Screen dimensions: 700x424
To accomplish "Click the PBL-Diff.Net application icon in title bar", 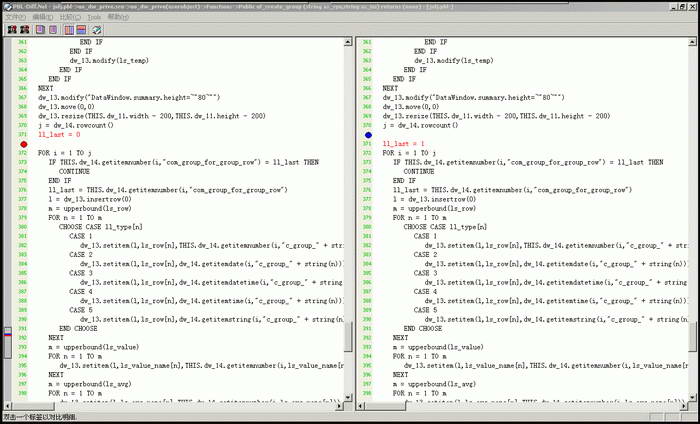I will tap(7, 6).
